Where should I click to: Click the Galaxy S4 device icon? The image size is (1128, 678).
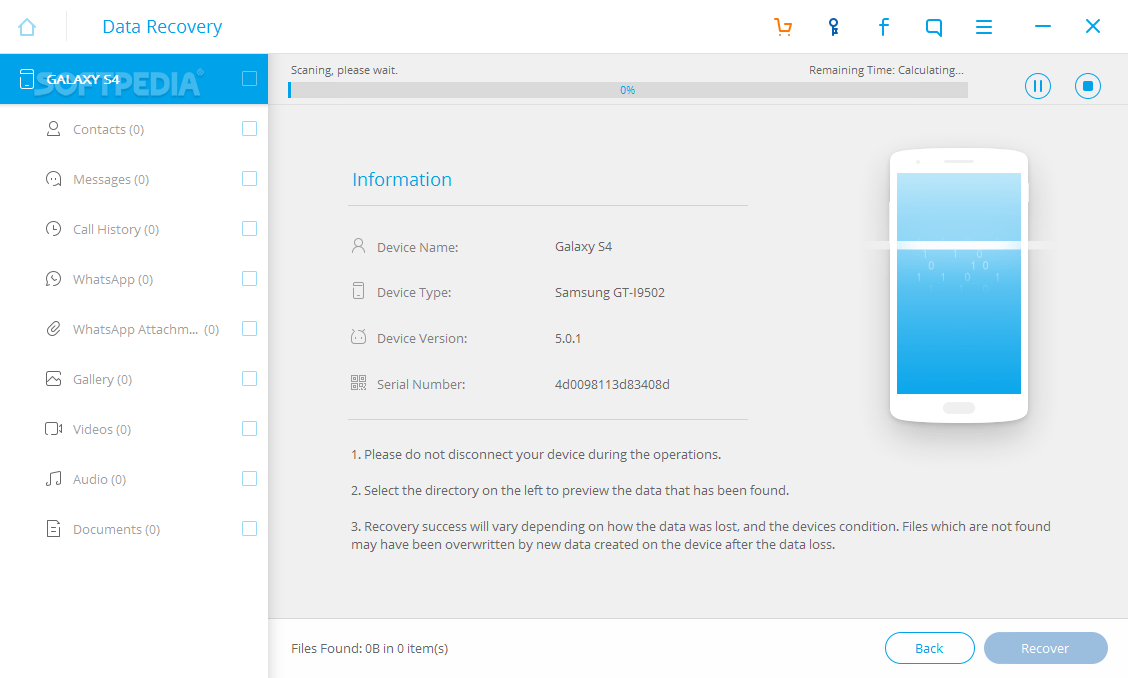click(x=27, y=79)
